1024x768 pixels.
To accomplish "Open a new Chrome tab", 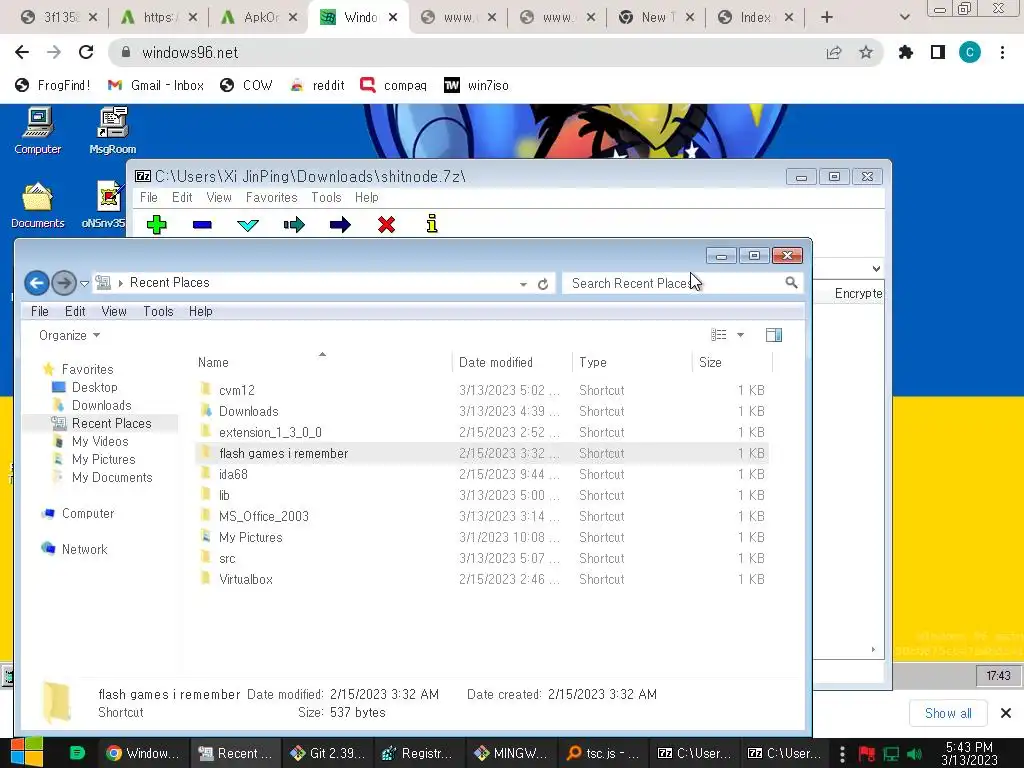I will click(x=827, y=18).
